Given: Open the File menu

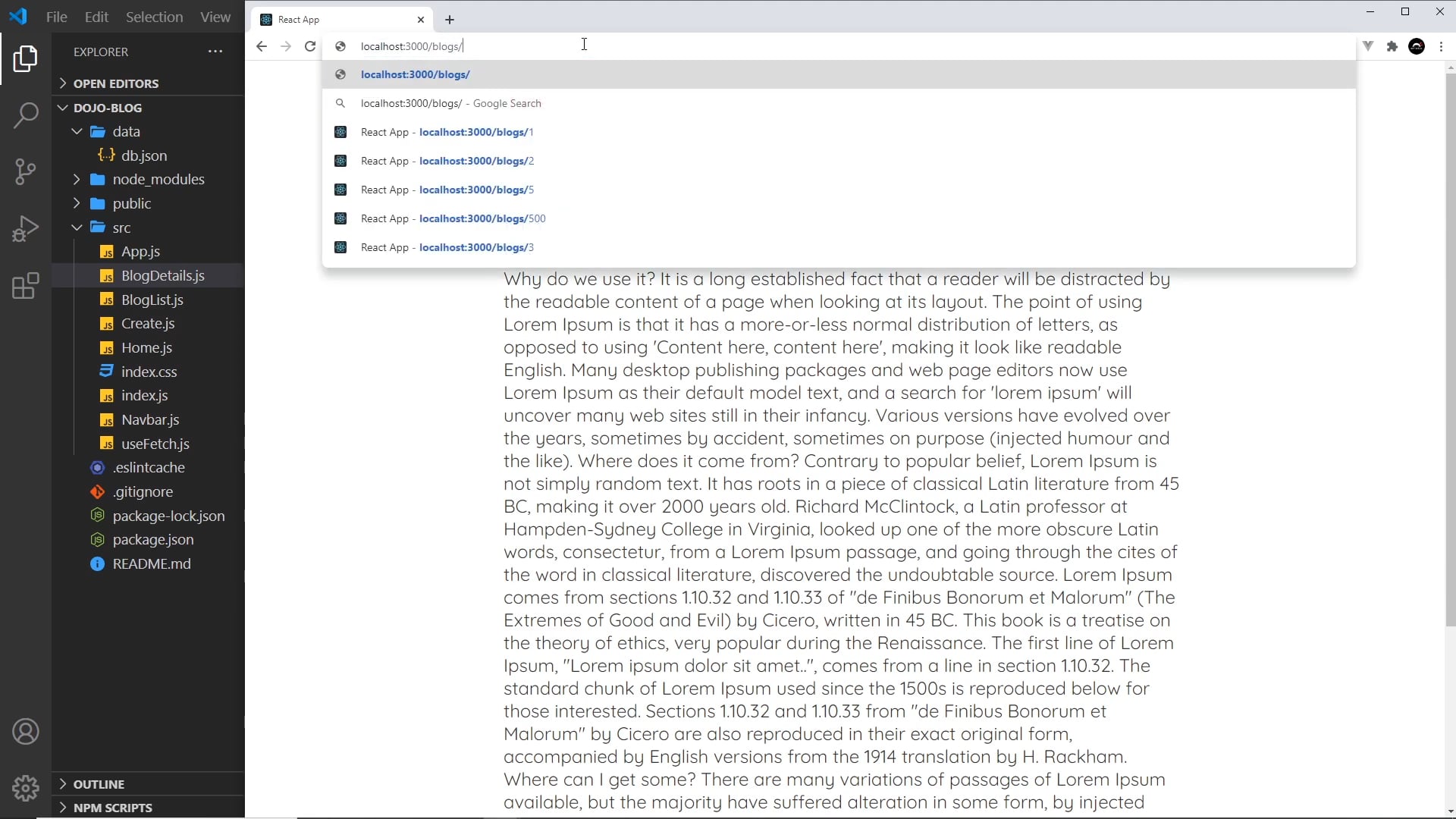Looking at the screenshot, I should (x=56, y=17).
